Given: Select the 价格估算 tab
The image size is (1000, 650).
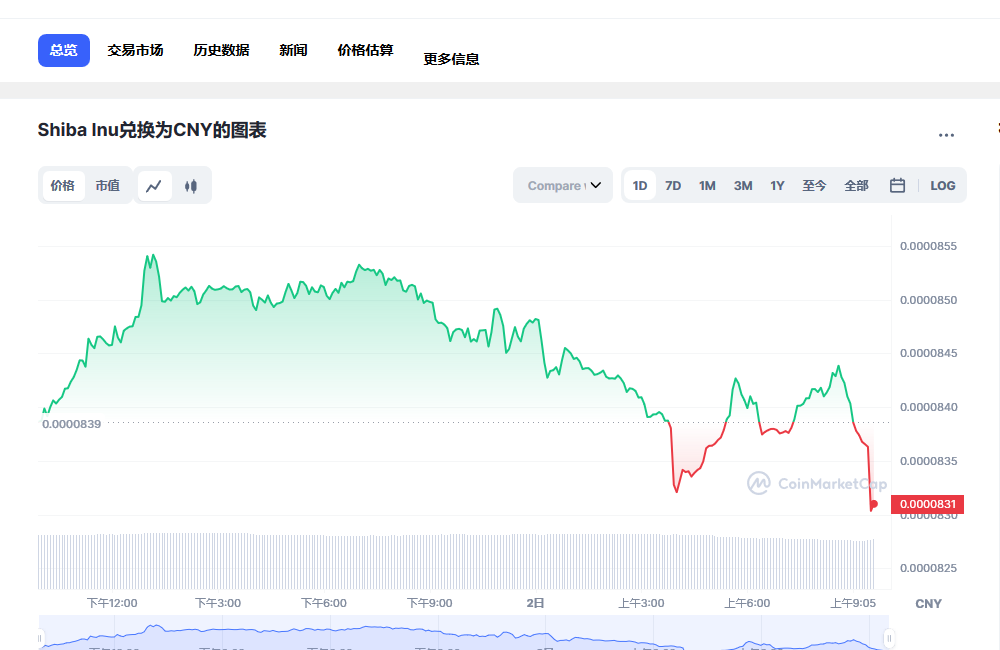Looking at the screenshot, I should 365,48.
